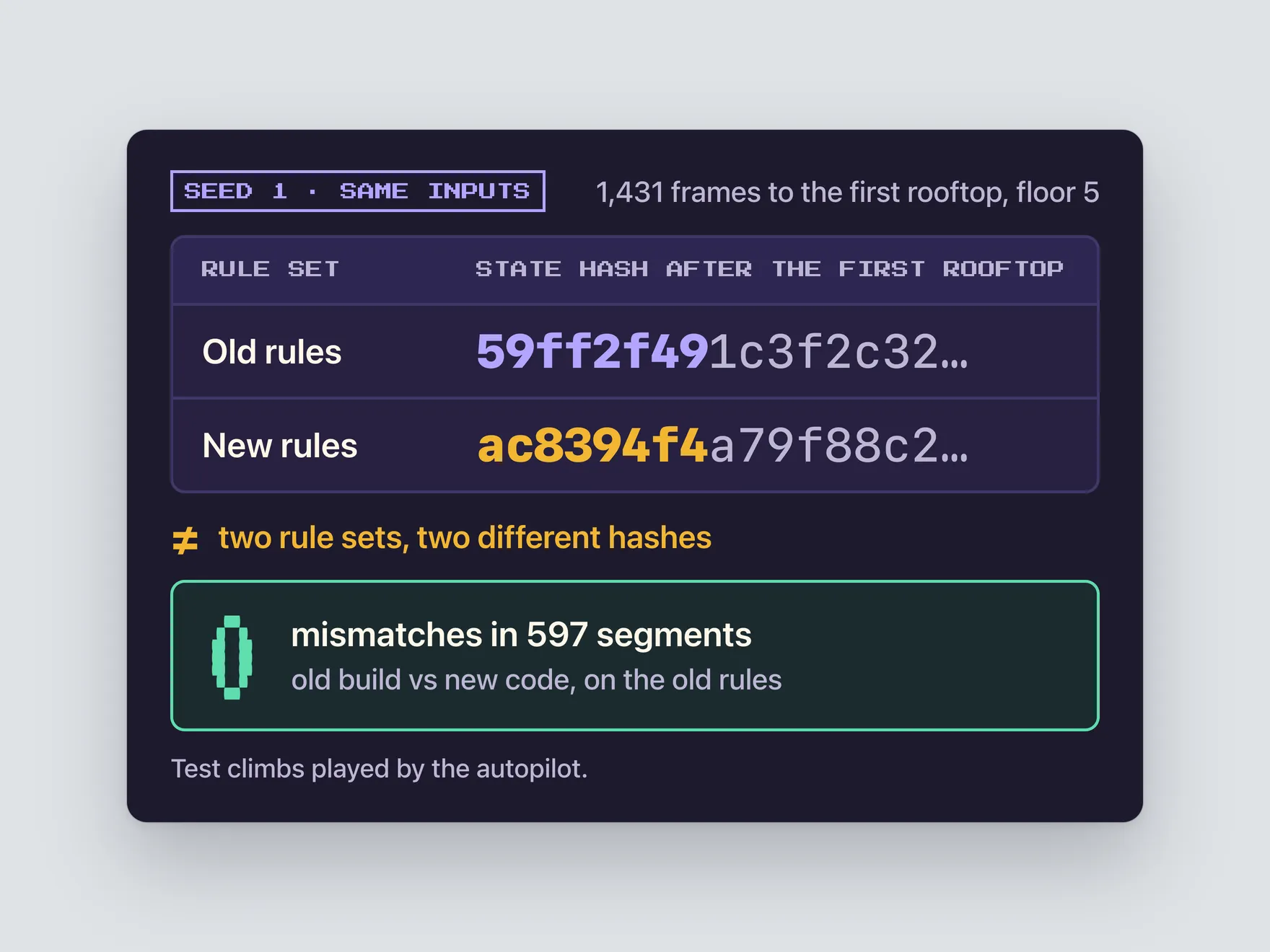Image resolution: width=1270 pixels, height=952 pixels.
Task: Select the 'Old rules' row label
Action: [x=272, y=352]
